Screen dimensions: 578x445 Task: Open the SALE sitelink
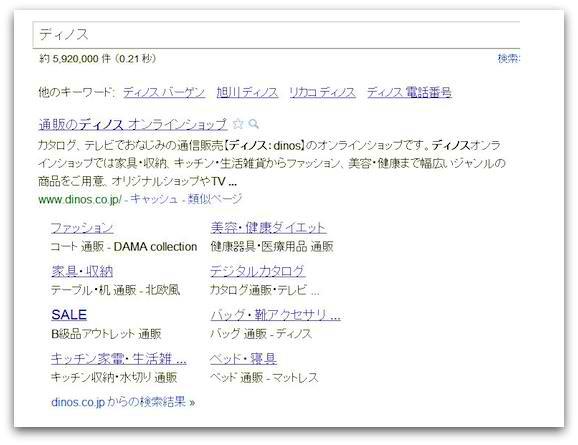(69, 315)
